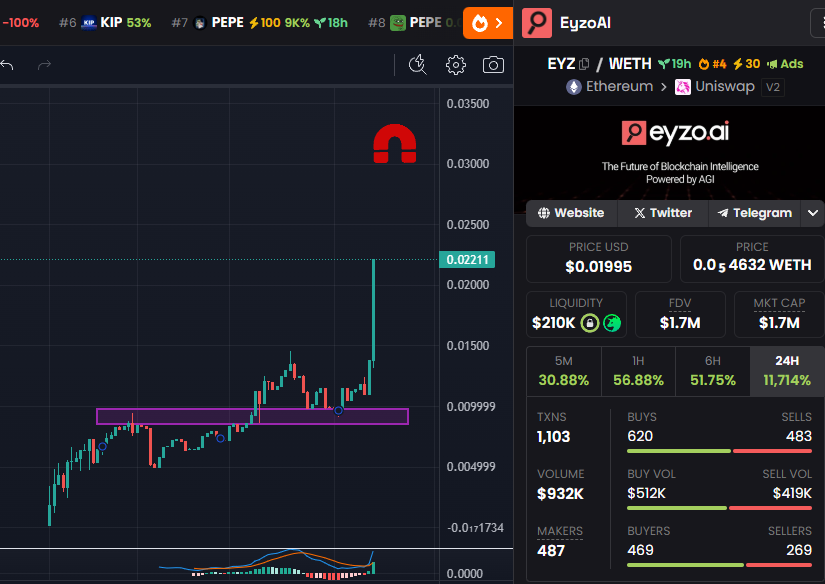Click the #8 PEPE trending item
The height and width of the screenshot is (584, 825).
(x=415, y=23)
